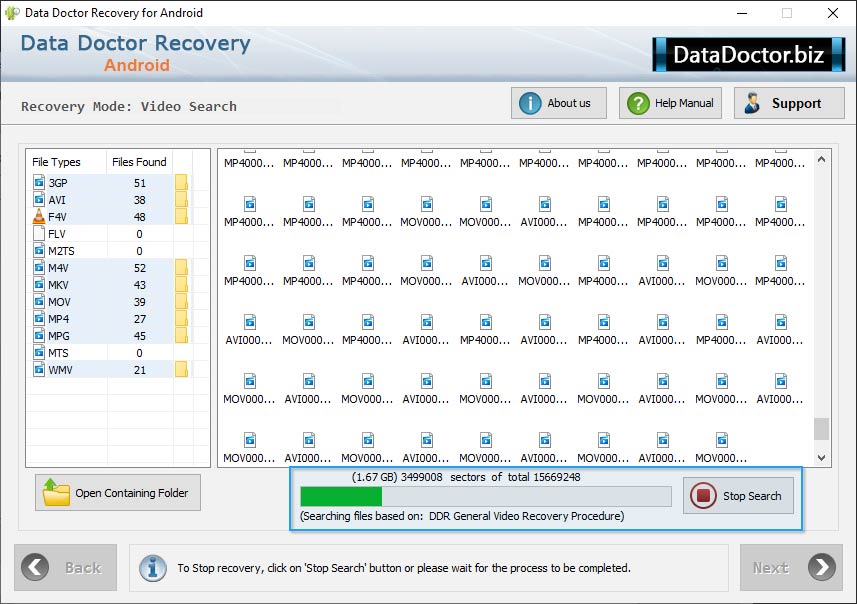Select the MKV label text

tap(58, 285)
